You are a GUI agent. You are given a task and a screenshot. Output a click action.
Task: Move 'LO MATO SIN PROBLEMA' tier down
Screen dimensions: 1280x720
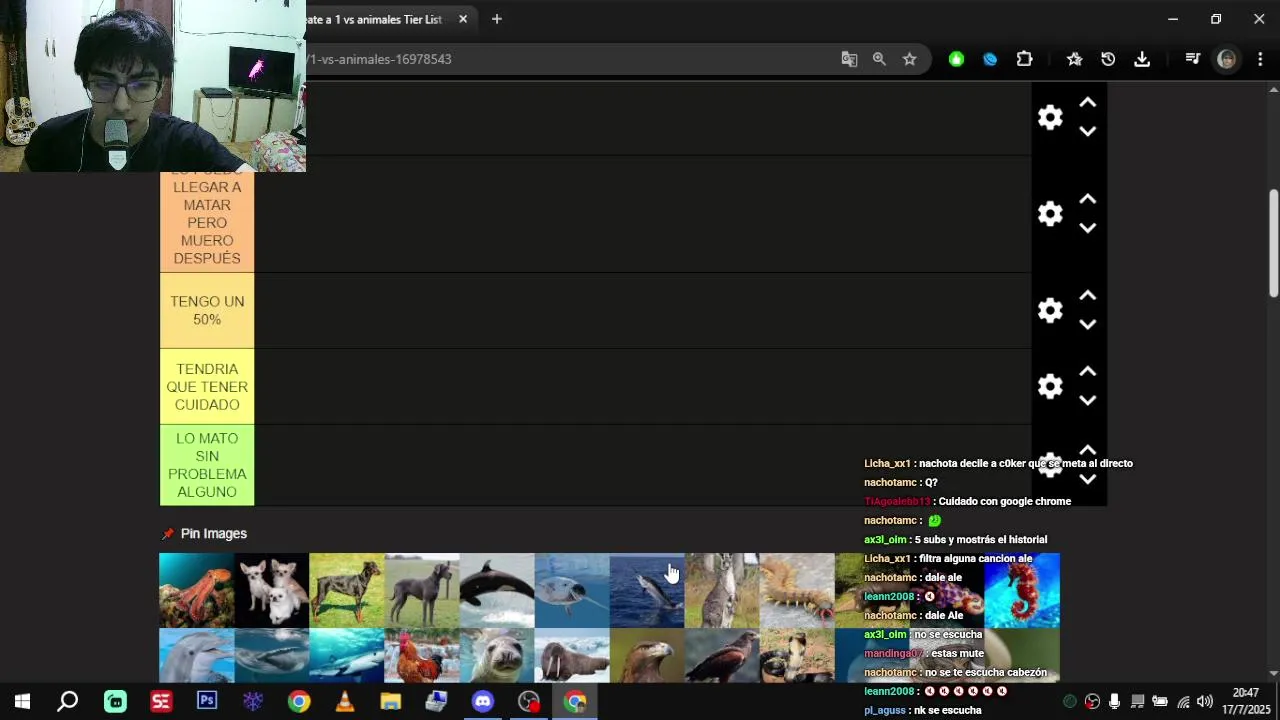[1088, 479]
